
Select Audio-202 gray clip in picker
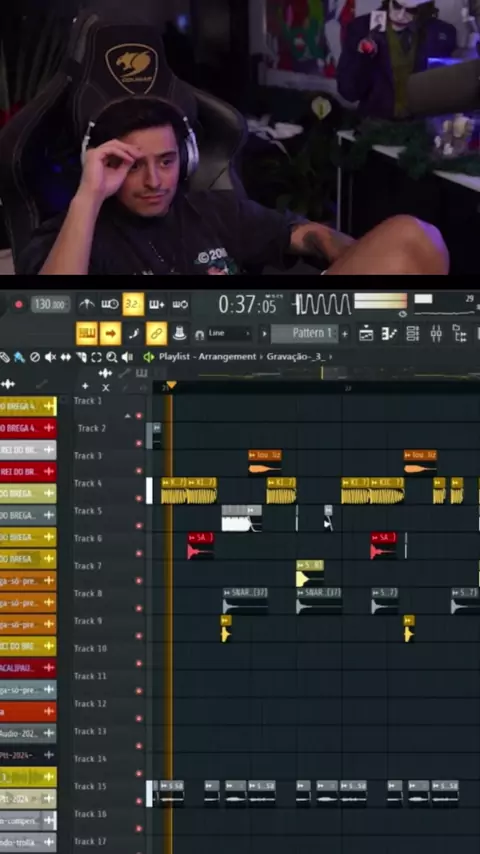point(28,734)
